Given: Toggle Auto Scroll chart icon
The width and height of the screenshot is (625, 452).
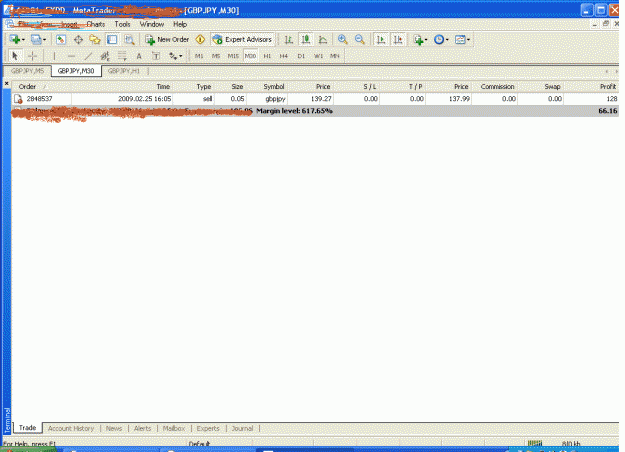Looking at the screenshot, I should (x=381, y=39).
